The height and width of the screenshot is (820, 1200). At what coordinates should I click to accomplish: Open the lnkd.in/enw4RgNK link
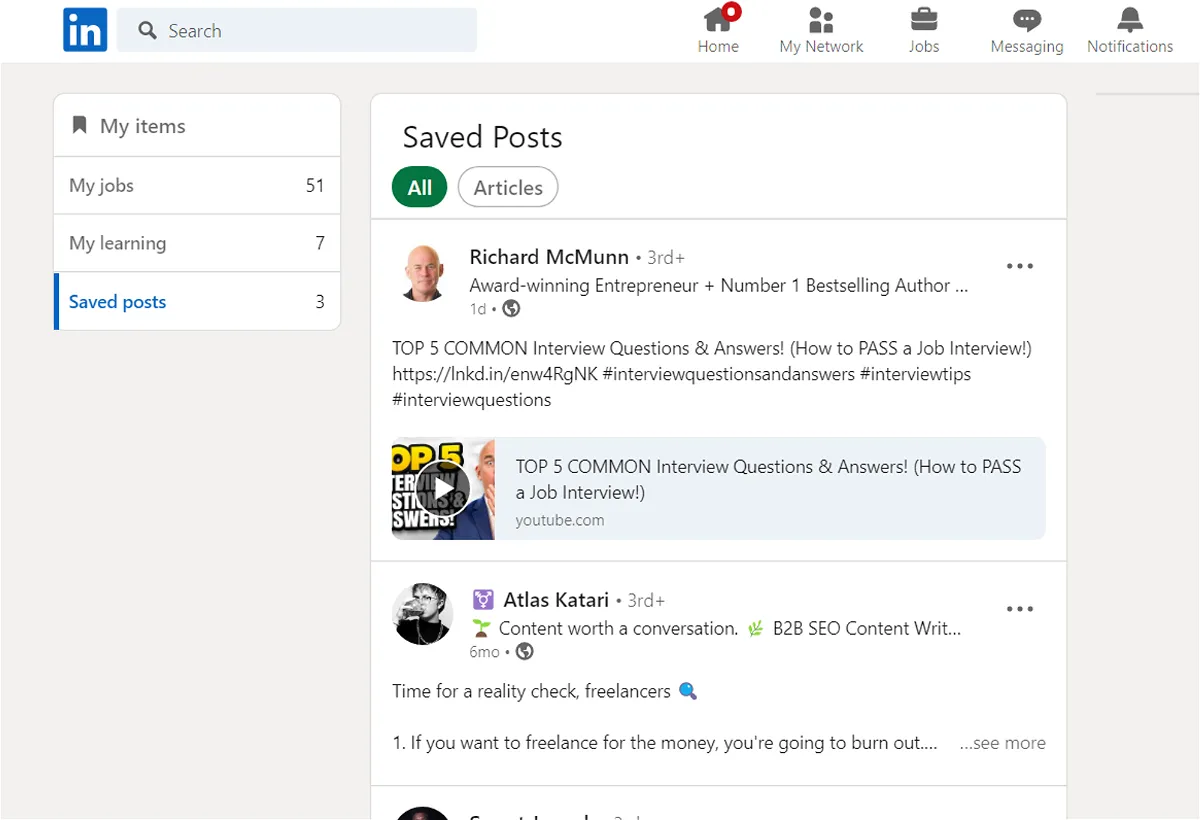click(495, 374)
